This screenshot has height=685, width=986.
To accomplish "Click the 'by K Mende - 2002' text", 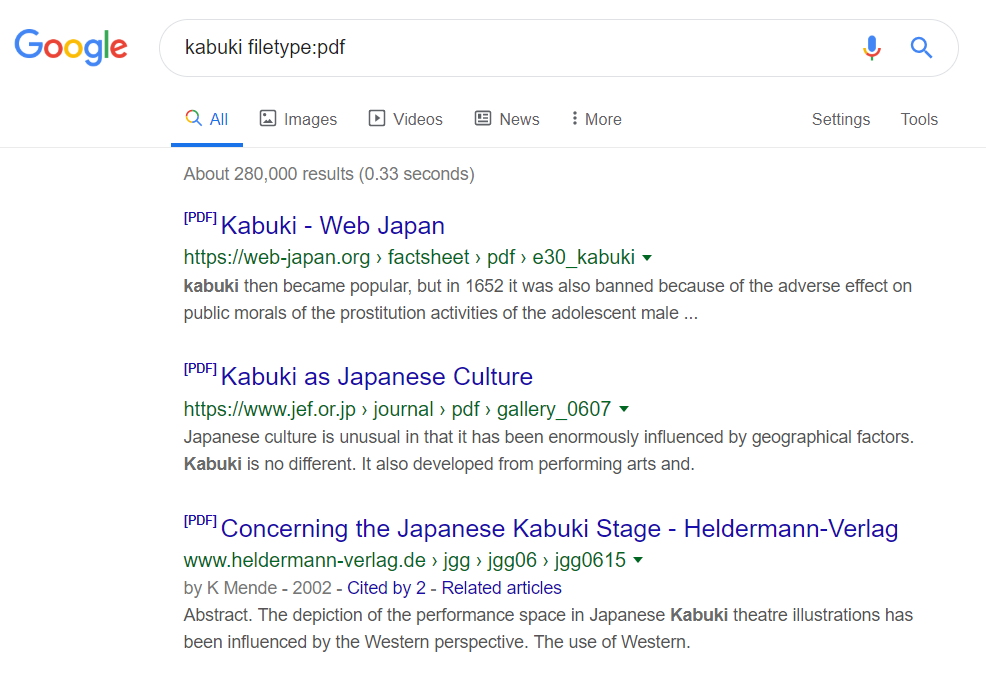I will click(257, 588).
